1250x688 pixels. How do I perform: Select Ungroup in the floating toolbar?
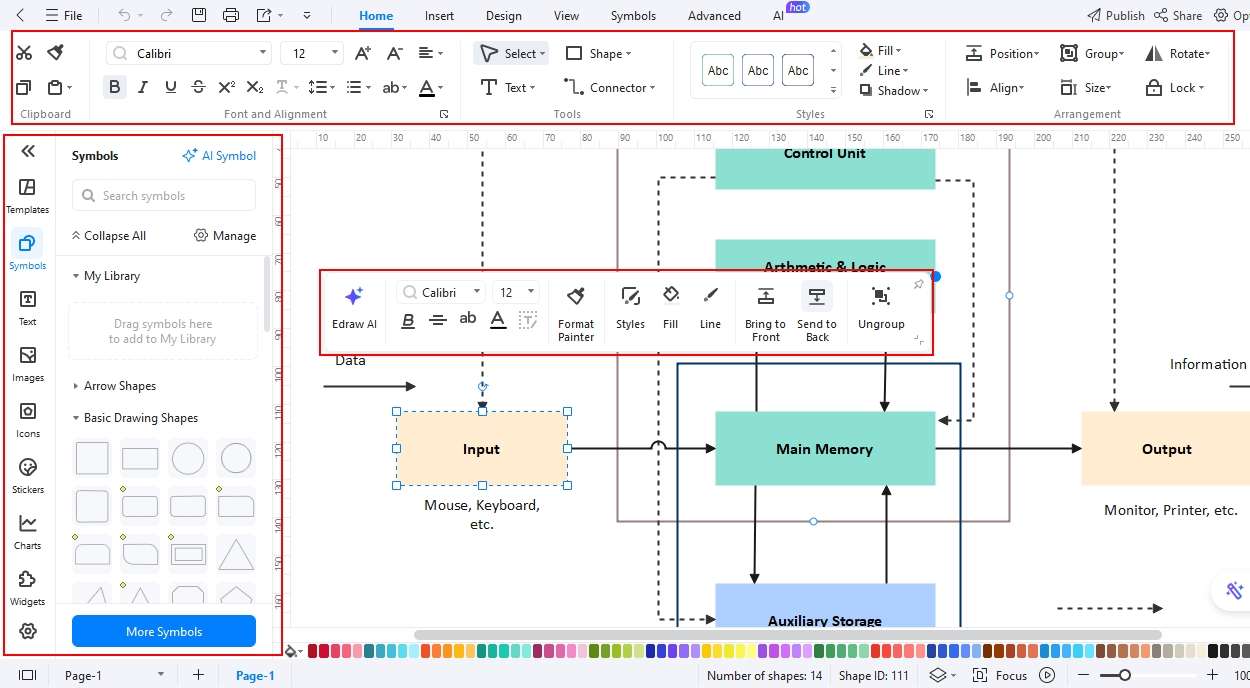click(x=881, y=308)
